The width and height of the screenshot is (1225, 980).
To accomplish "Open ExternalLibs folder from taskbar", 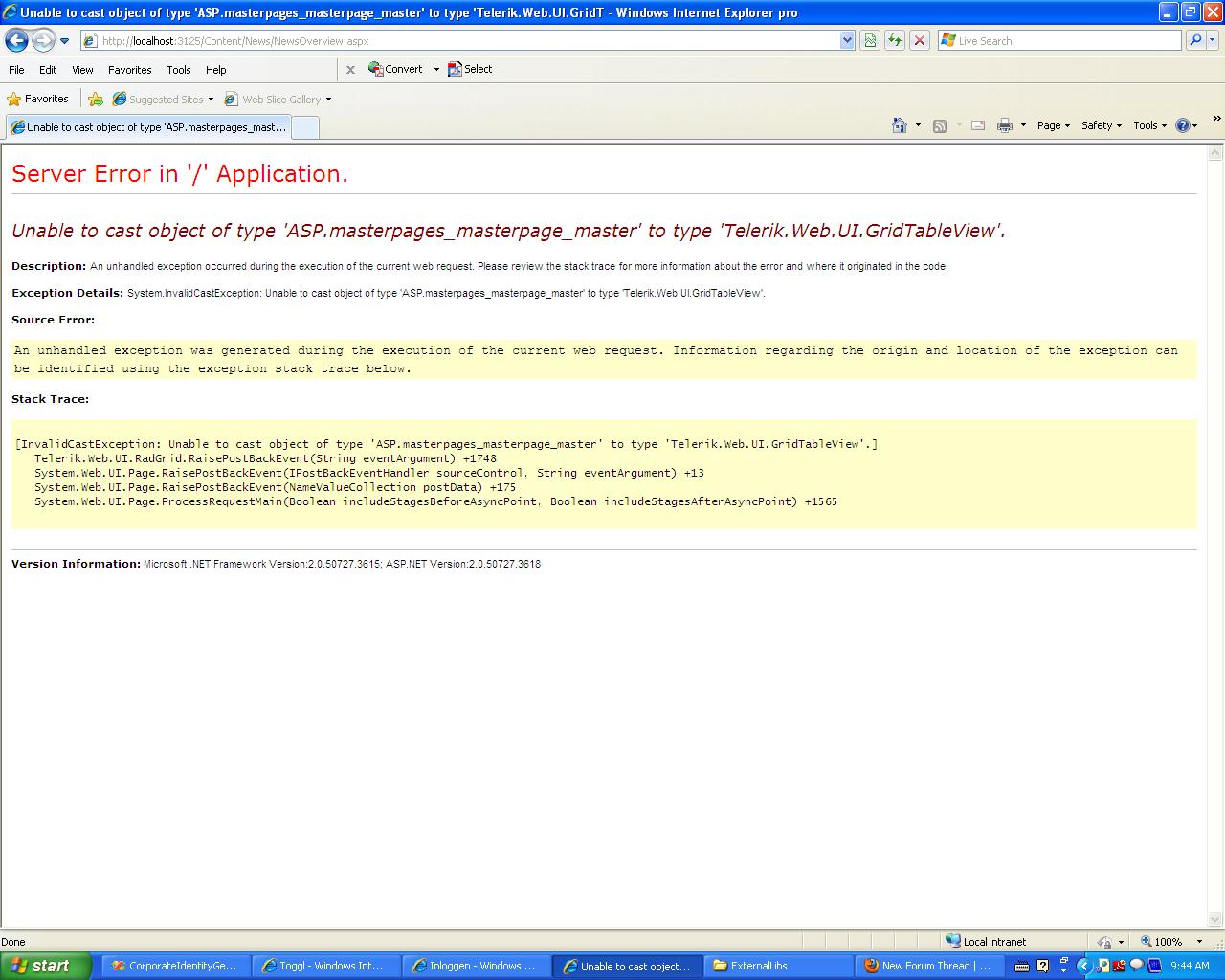I will coord(779,966).
